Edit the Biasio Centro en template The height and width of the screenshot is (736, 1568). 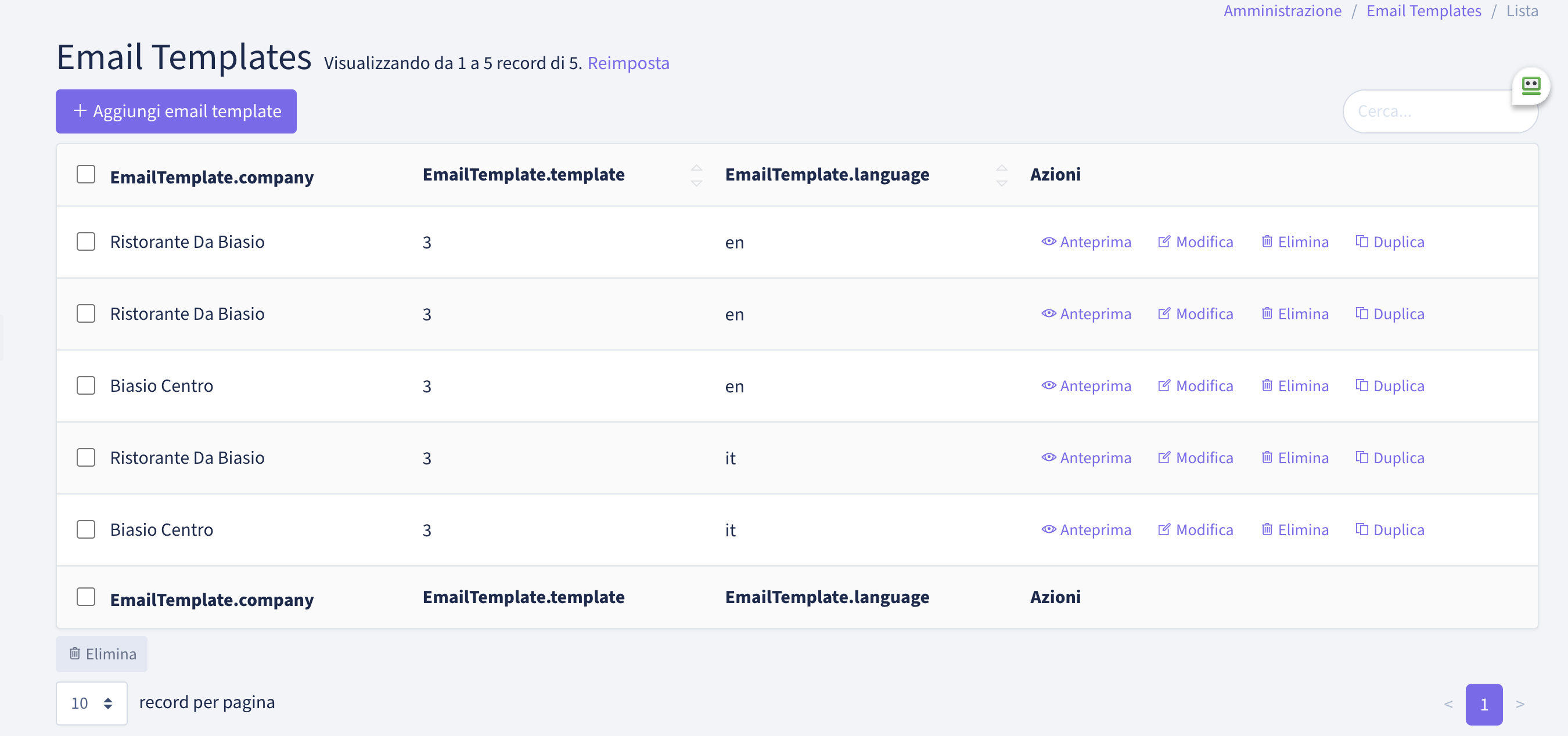pos(1196,385)
